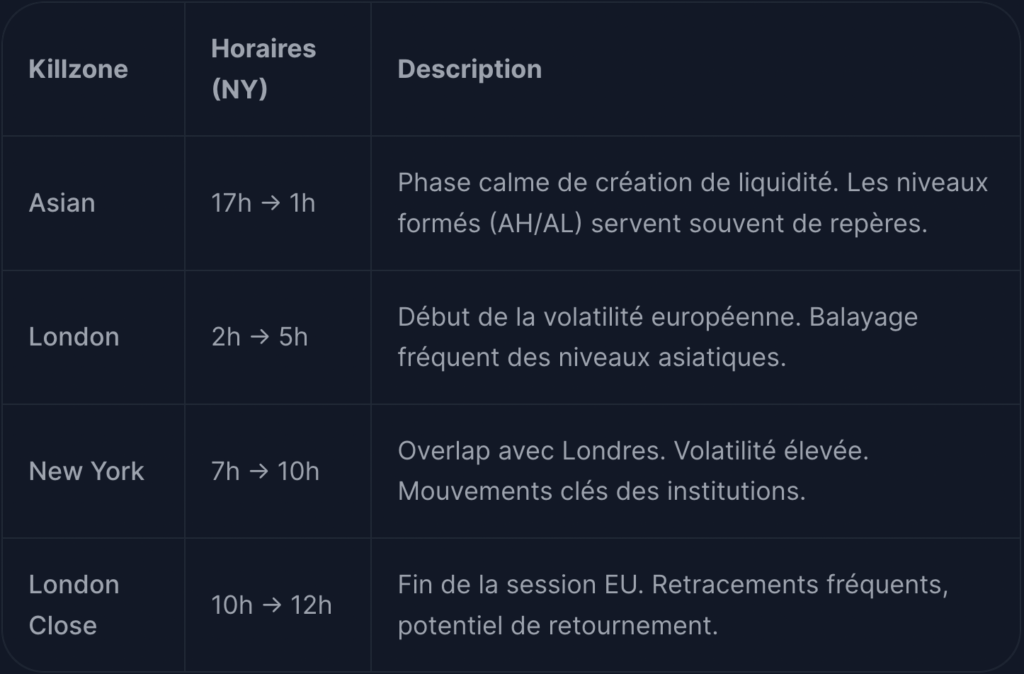This screenshot has height=674, width=1024.
Task: Click the arrow in the London hours
Action: click(x=259, y=337)
